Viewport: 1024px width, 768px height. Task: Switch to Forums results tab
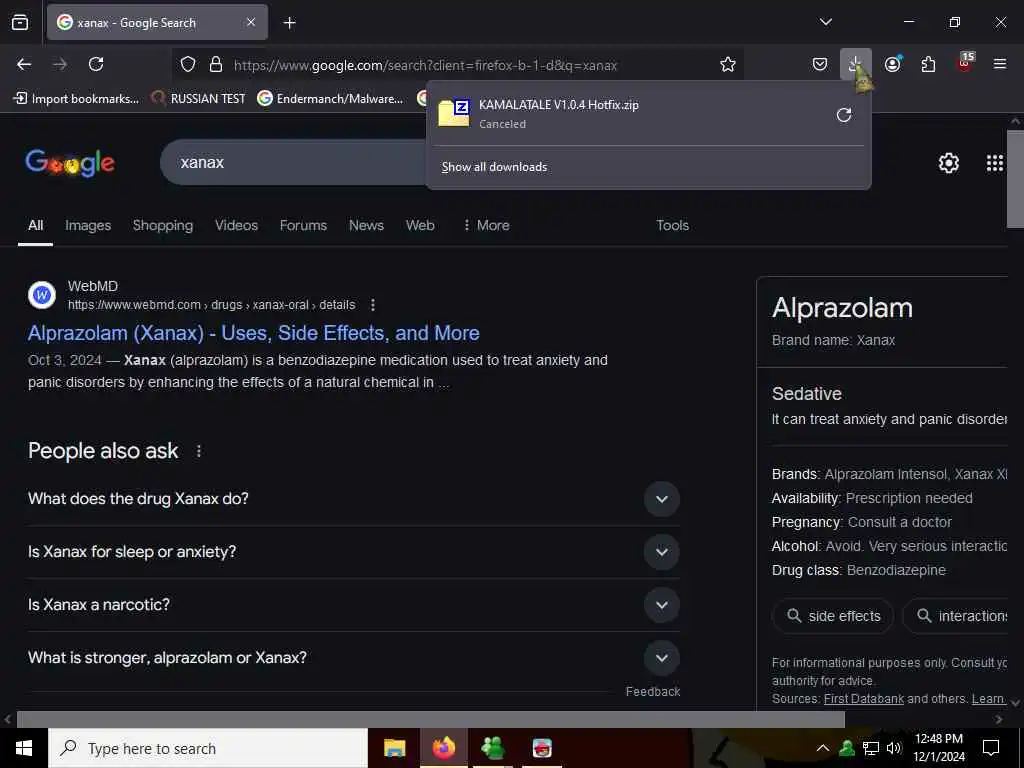click(x=303, y=225)
